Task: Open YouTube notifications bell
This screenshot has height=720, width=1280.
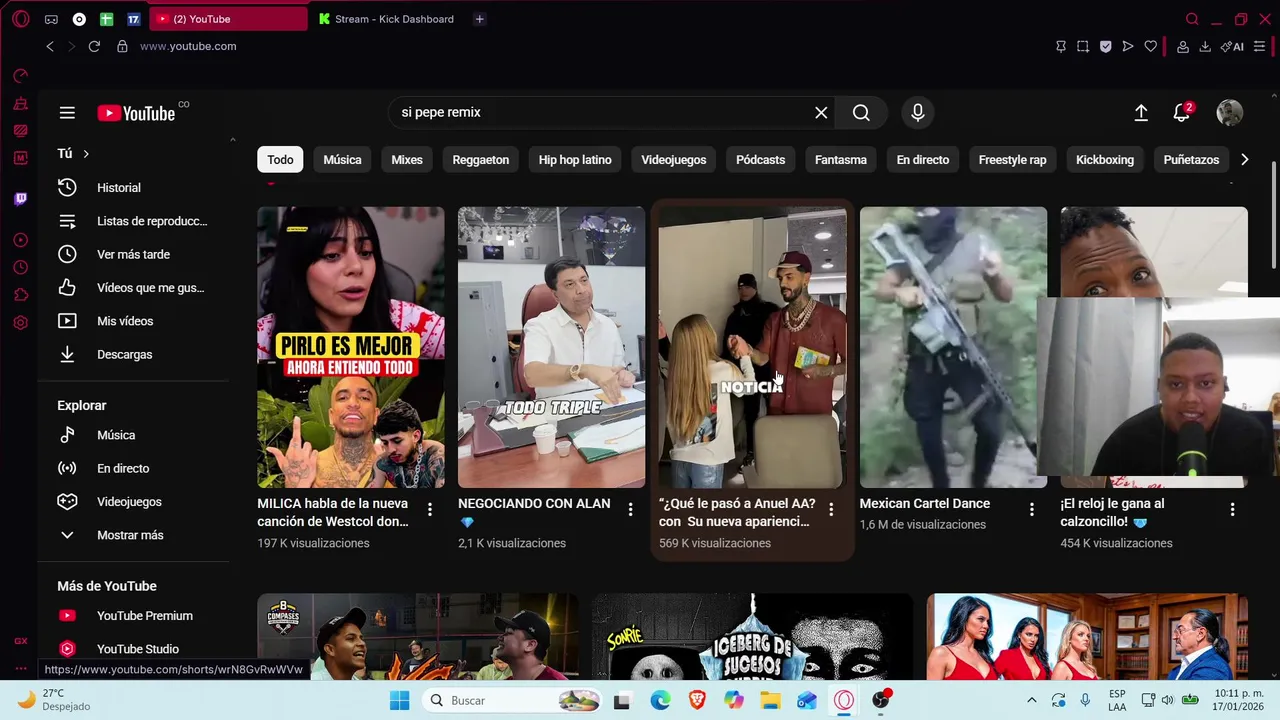Action: [x=1183, y=113]
